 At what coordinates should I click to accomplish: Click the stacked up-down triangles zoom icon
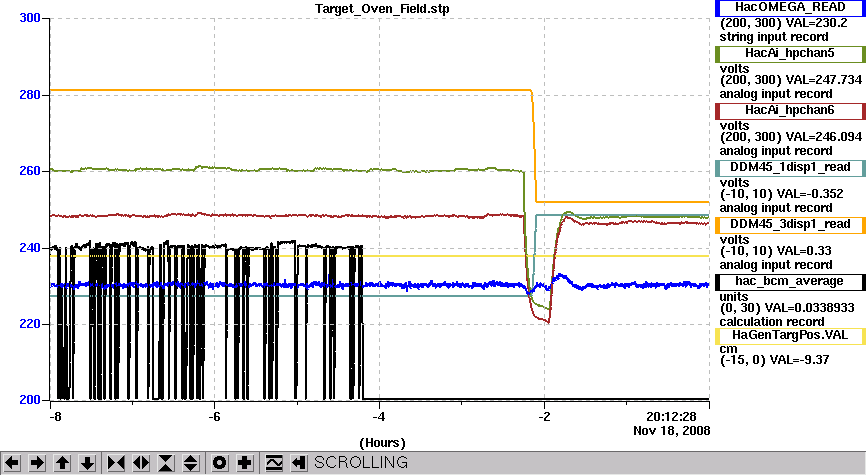[x=191, y=463]
